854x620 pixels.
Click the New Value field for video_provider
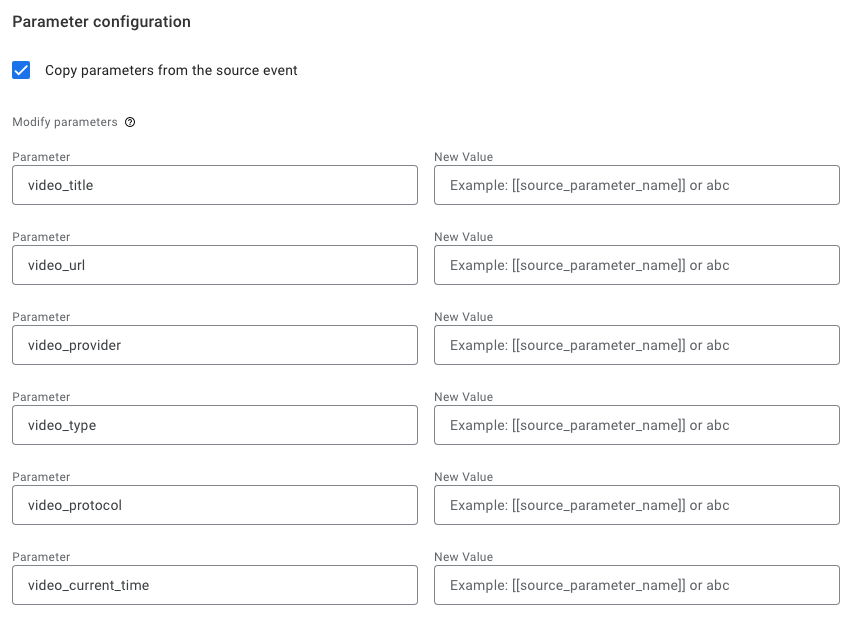(x=636, y=345)
